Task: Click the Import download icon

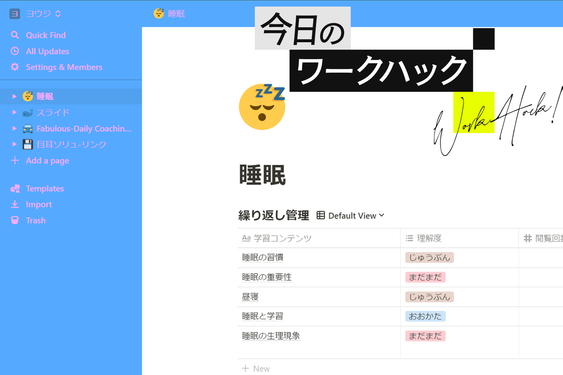Action: 15,204
